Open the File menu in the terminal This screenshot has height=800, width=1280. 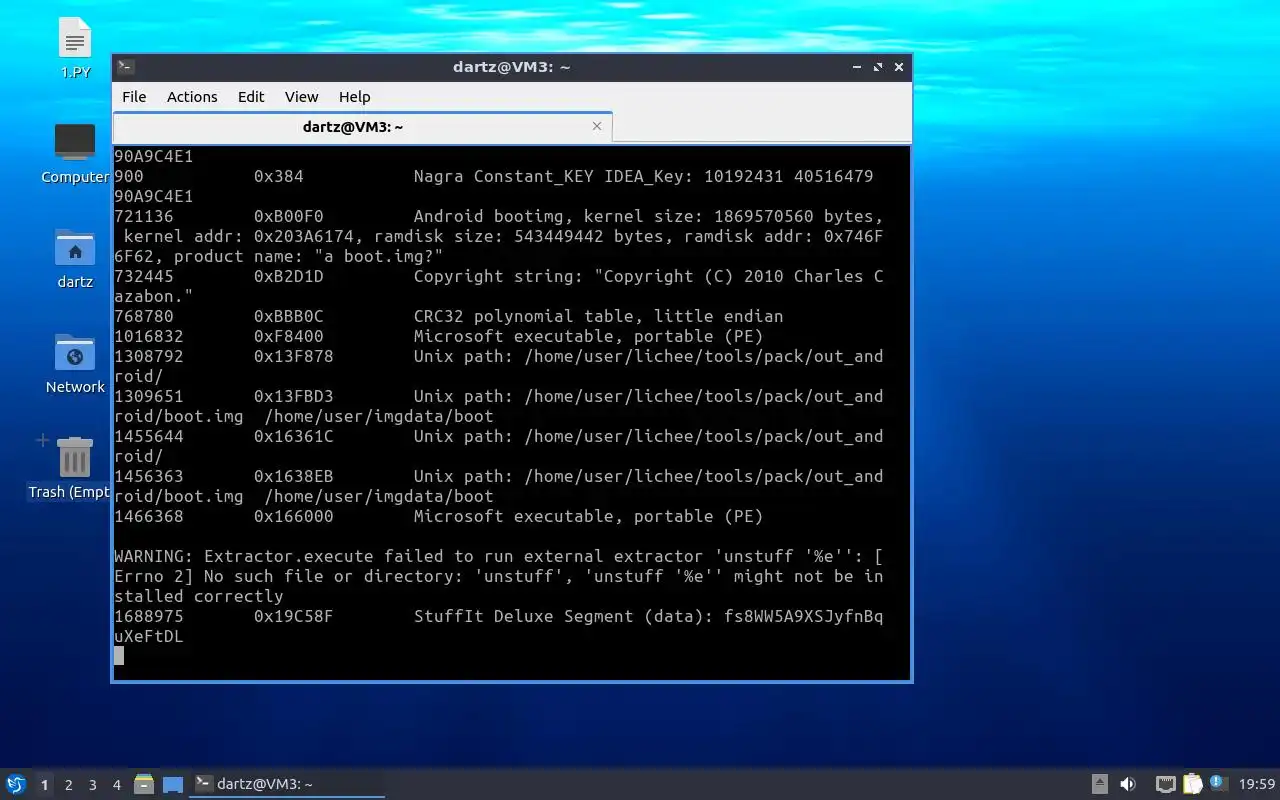[134, 97]
